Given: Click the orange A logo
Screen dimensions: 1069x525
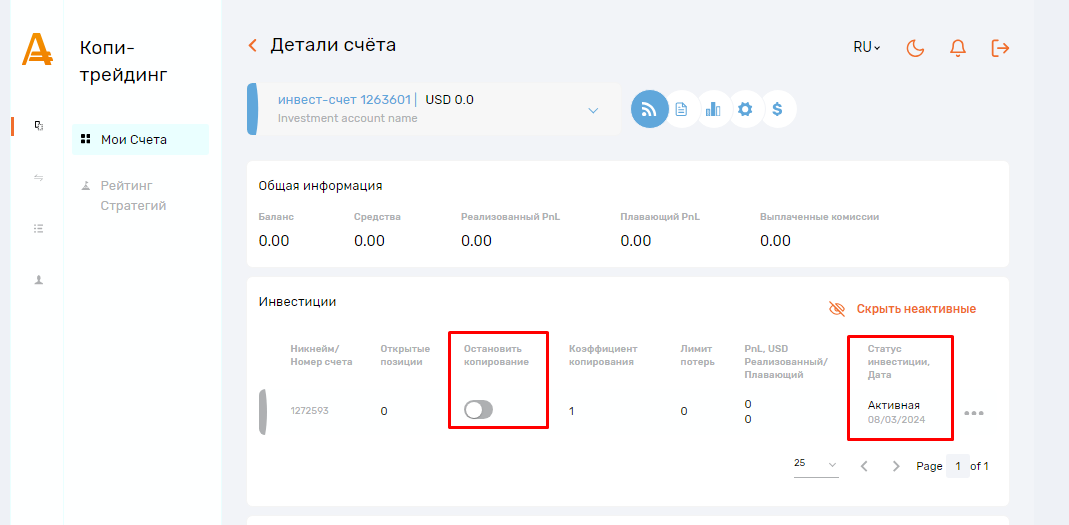Looking at the screenshot, I should coord(37,49).
